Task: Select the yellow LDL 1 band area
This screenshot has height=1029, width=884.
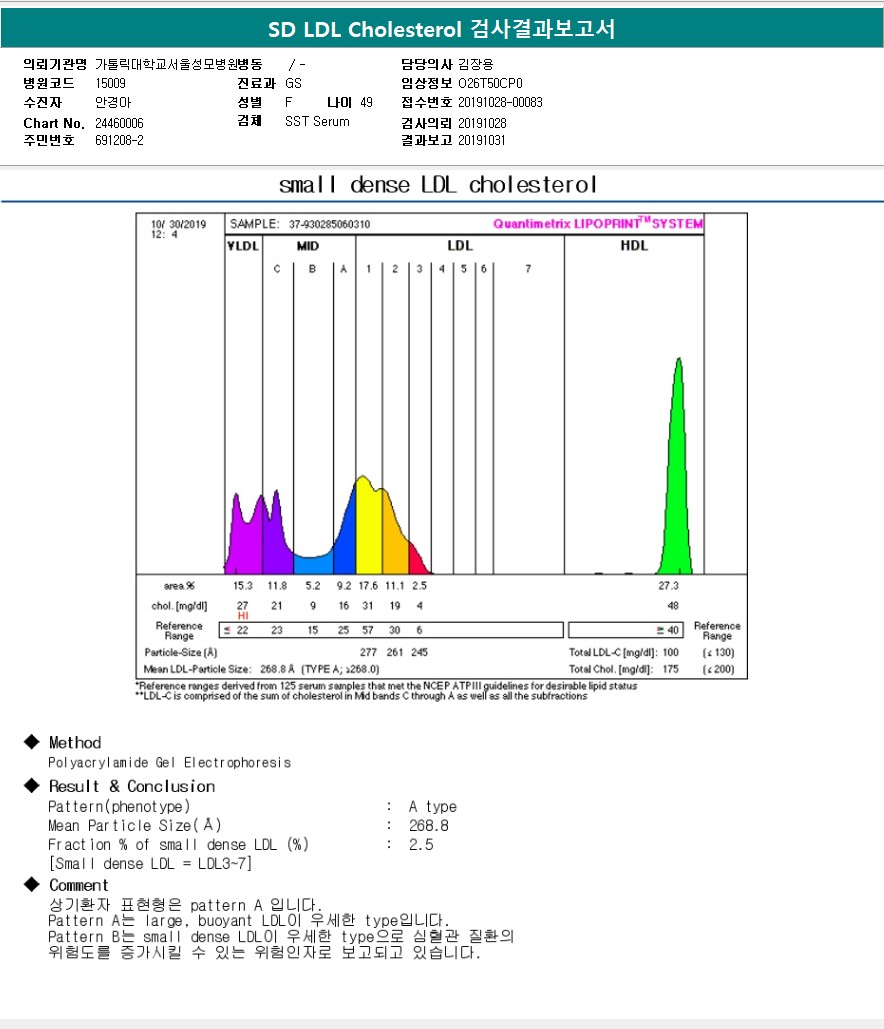Action: tap(367, 530)
